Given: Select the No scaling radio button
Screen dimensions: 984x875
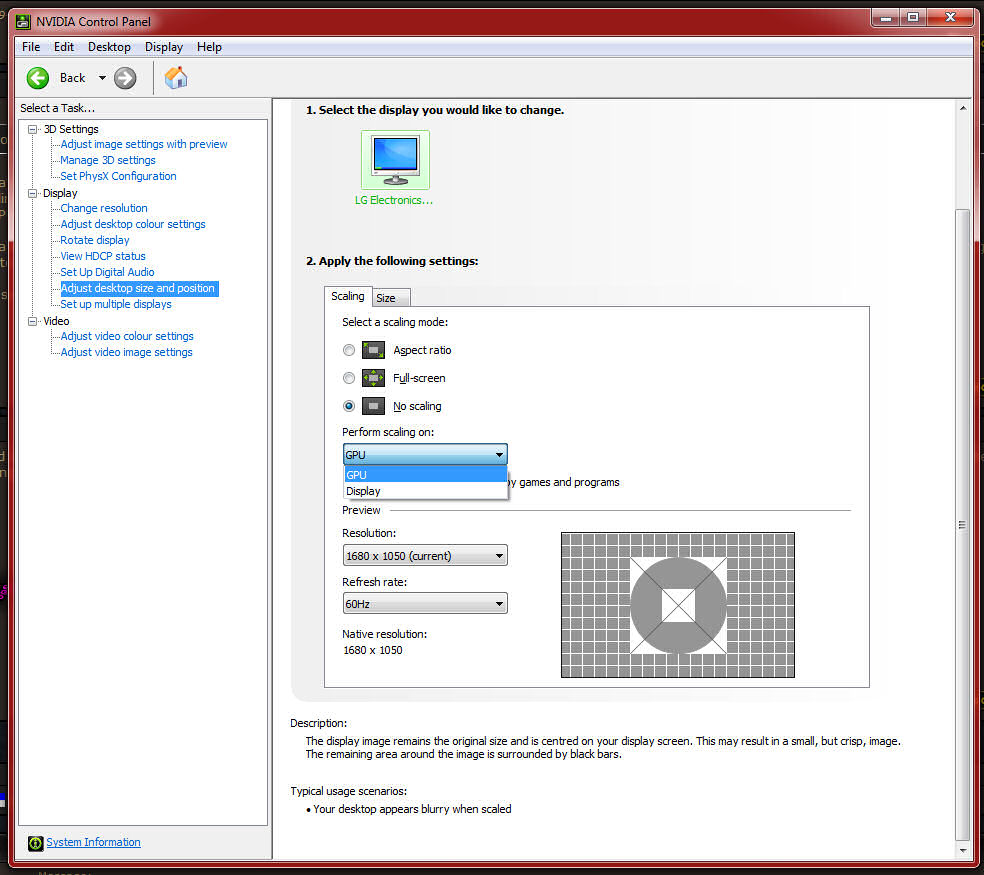Looking at the screenshot, I should click(x=349, y=406).
